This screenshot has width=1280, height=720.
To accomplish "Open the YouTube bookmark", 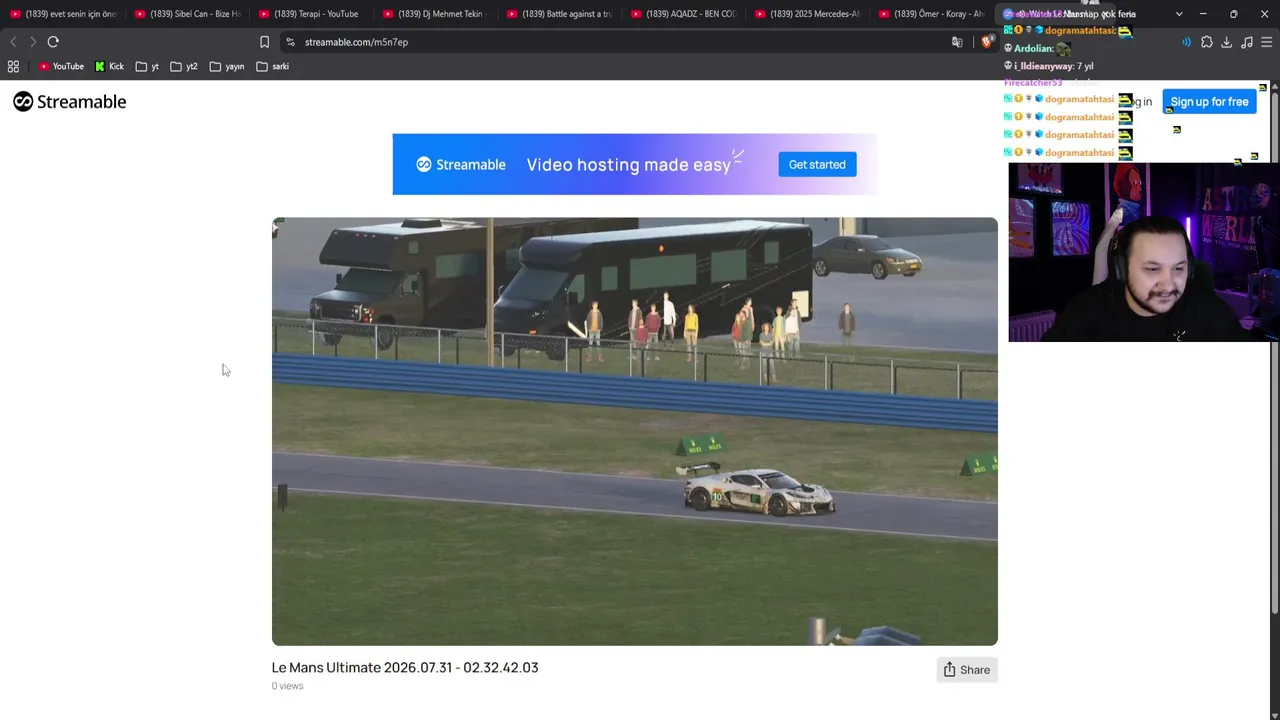I will 61,67.
